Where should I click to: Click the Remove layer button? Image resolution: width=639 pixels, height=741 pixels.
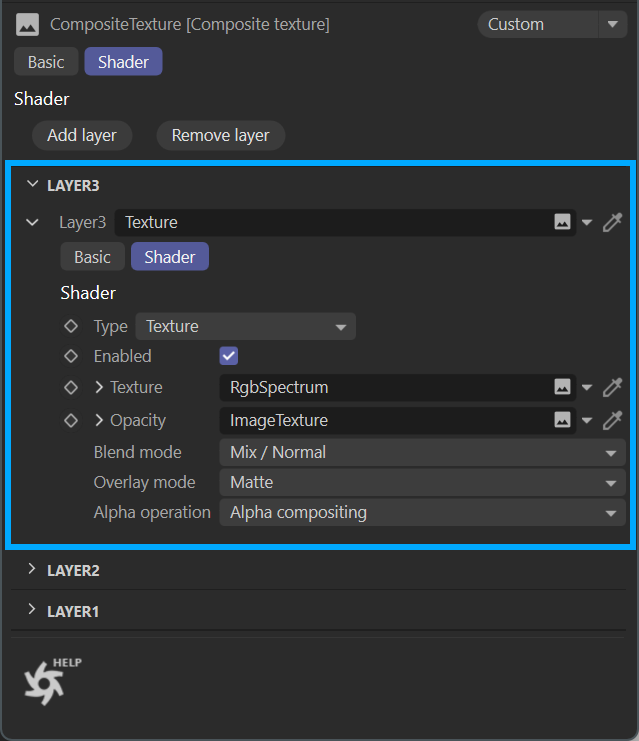[220, 135]
